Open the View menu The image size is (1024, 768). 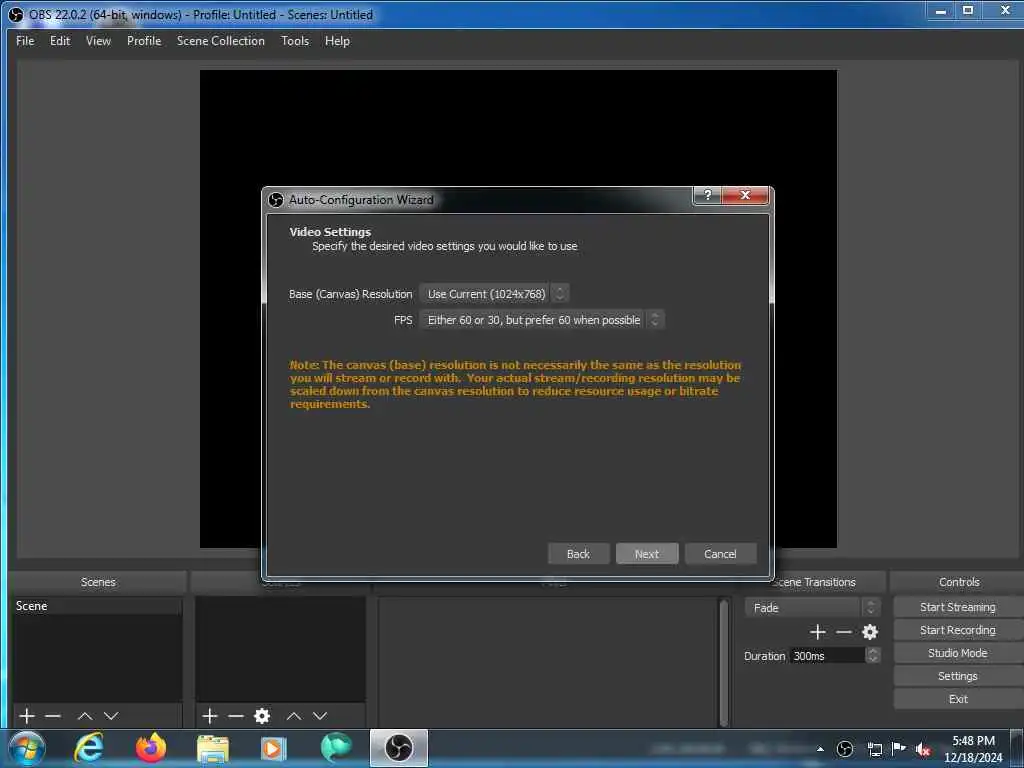point(99,41)
